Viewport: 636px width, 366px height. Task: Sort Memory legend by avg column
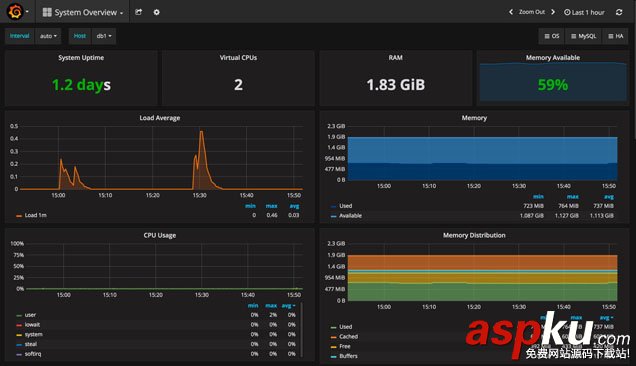point(609,196)
